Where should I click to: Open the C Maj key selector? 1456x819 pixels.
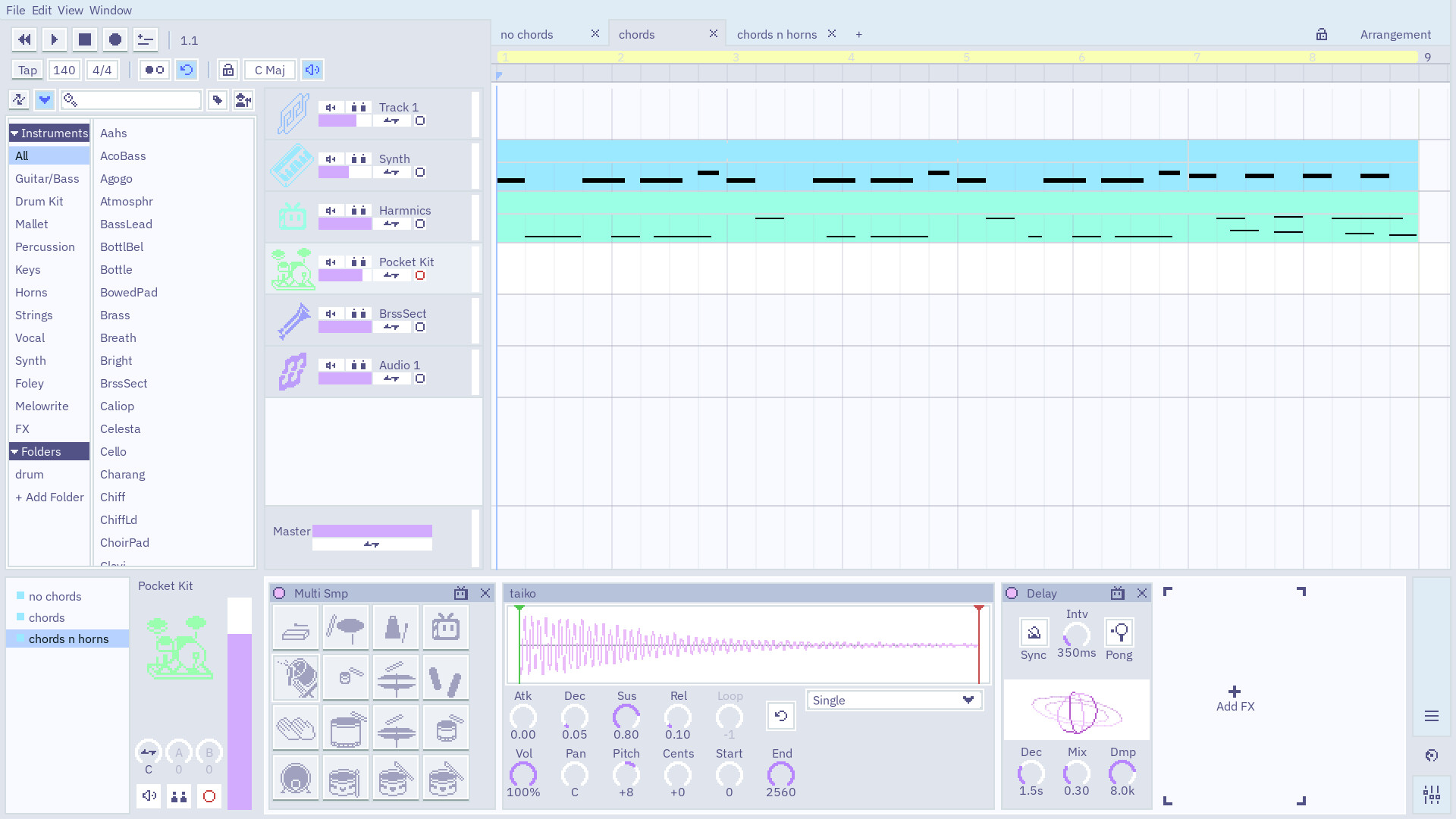tap(270, 70)
